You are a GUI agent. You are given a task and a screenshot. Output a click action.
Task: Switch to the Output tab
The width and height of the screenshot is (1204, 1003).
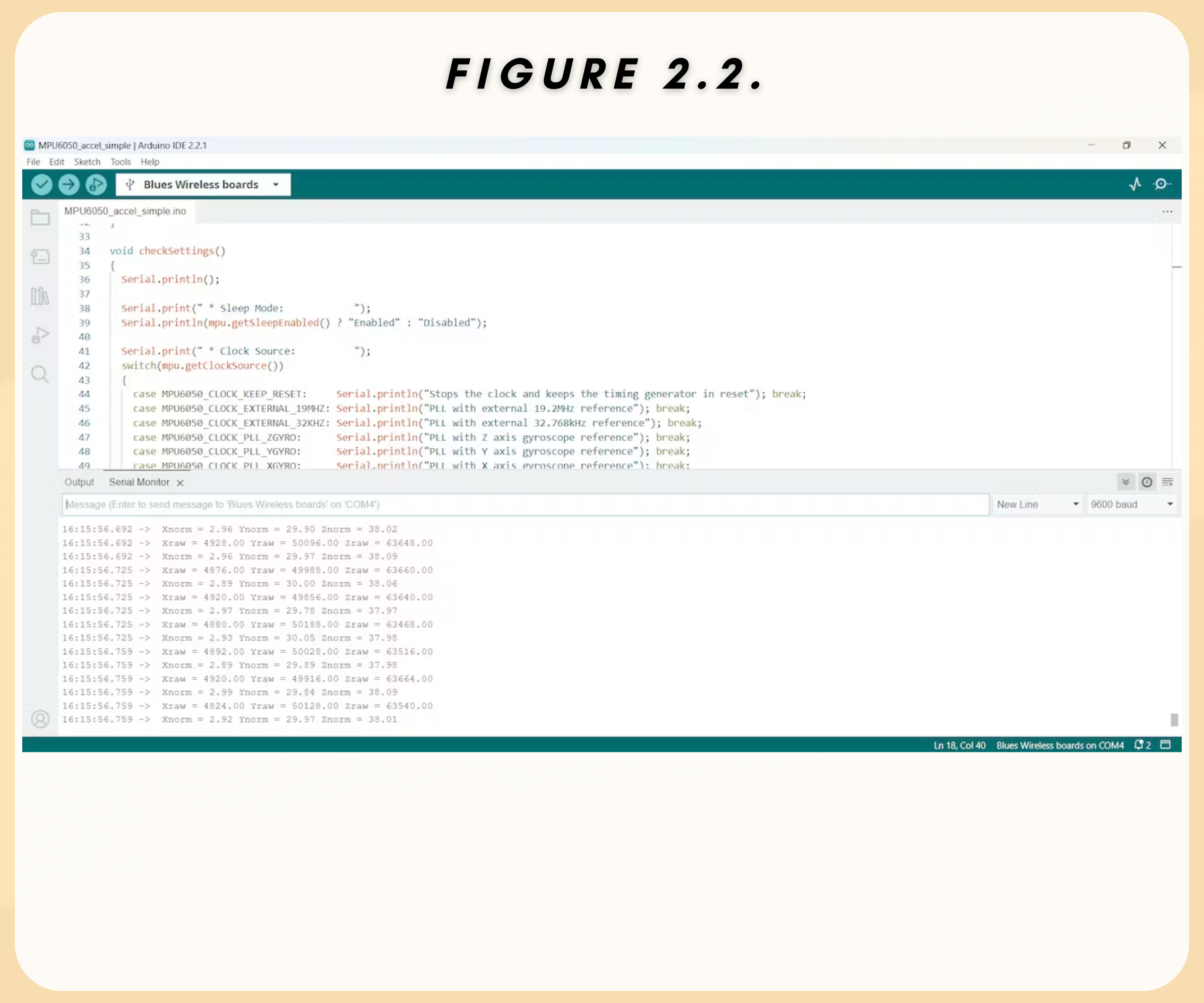click(79, 482)
